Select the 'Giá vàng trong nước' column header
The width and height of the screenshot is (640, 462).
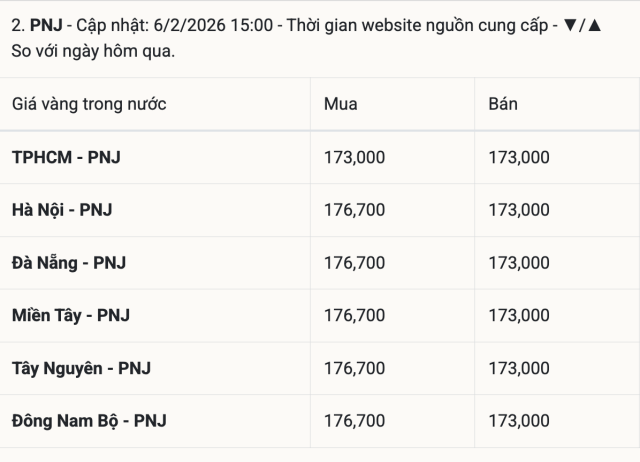[89, 104]
